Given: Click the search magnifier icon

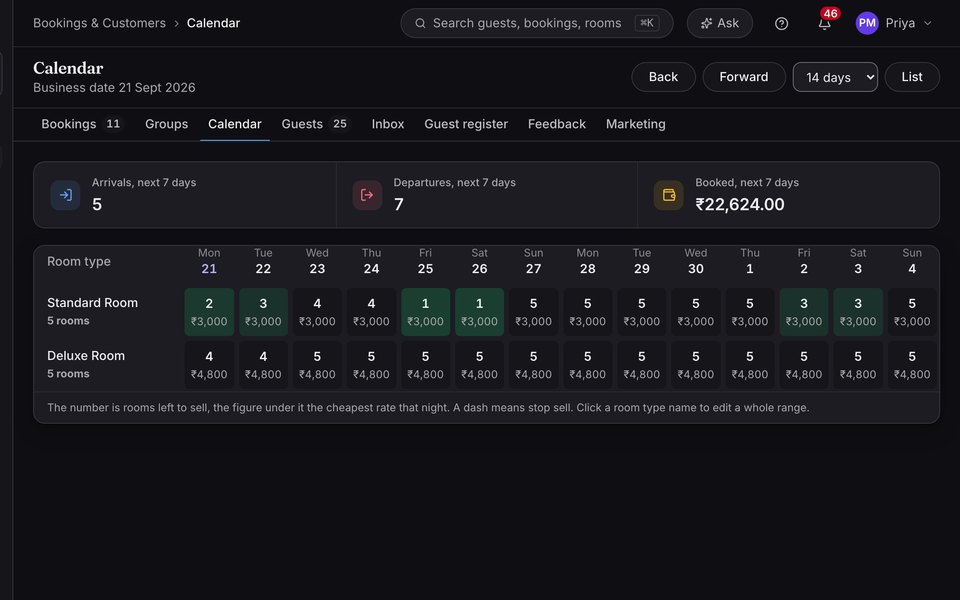Looking at the screenshot, I should pos(420,23).
